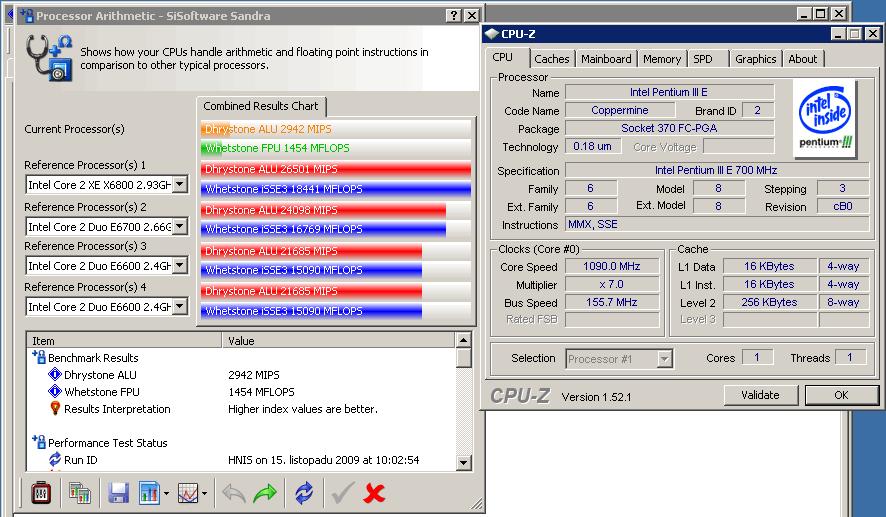Click the copy results charts icon
The image size is (886, 517).
click(80, 492)
